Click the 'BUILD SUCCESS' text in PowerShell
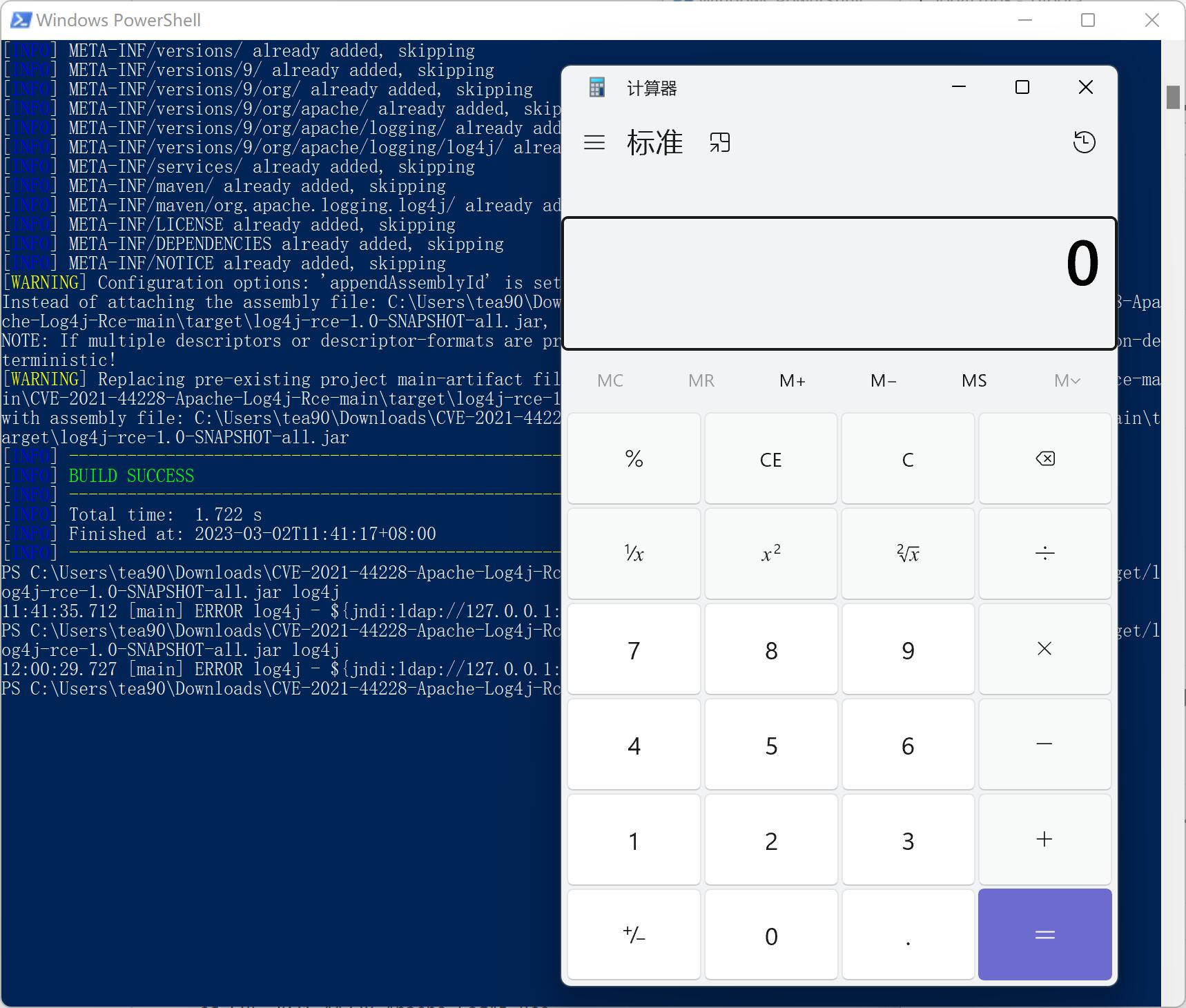This screenshot has height=1008, width=1186. click(x=131, y=476)
